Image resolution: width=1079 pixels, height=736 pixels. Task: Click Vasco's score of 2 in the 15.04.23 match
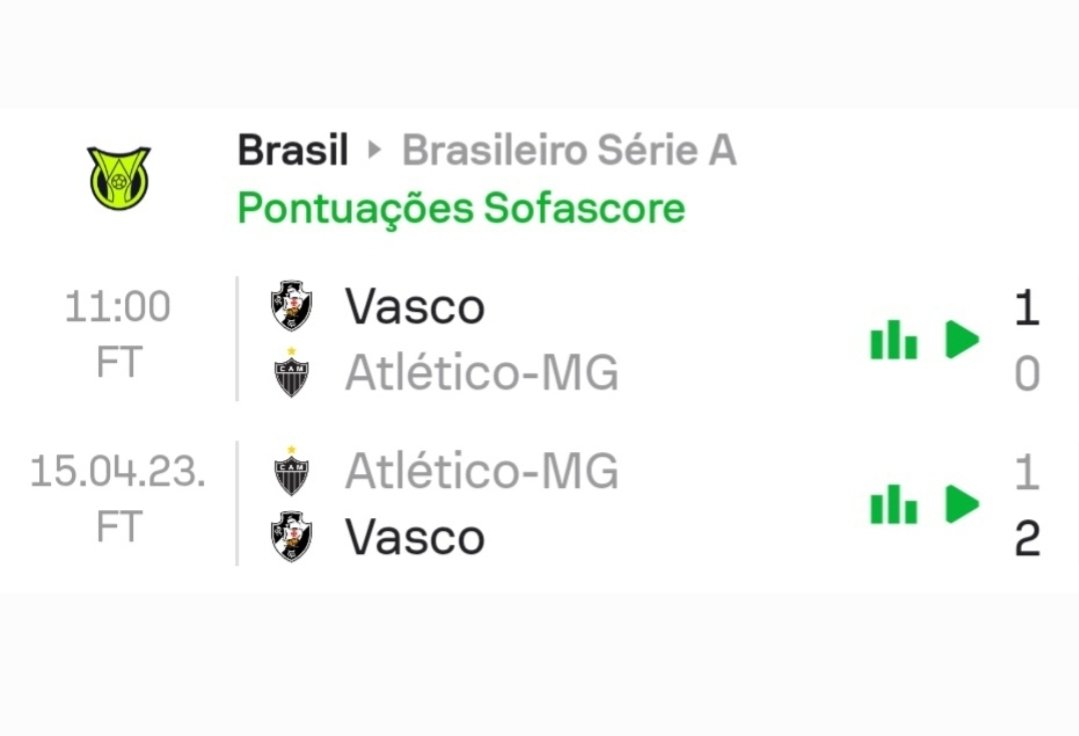pos(1027,539)
